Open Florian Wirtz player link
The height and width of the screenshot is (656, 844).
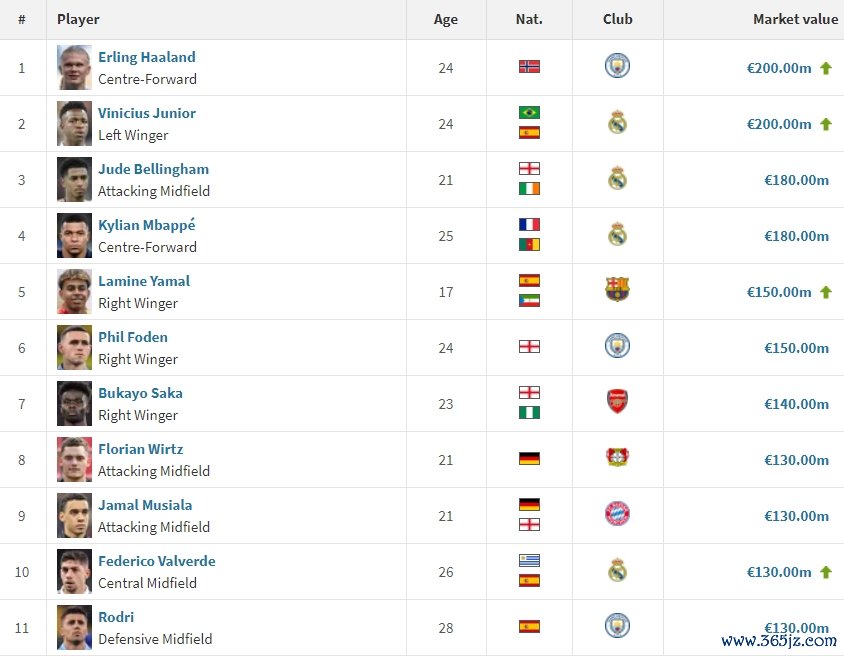(140, 449)
